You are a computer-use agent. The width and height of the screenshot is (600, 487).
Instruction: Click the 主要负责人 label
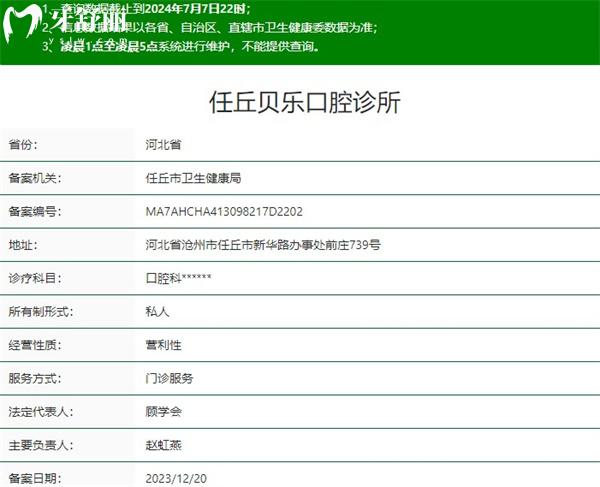pos(41,445)
